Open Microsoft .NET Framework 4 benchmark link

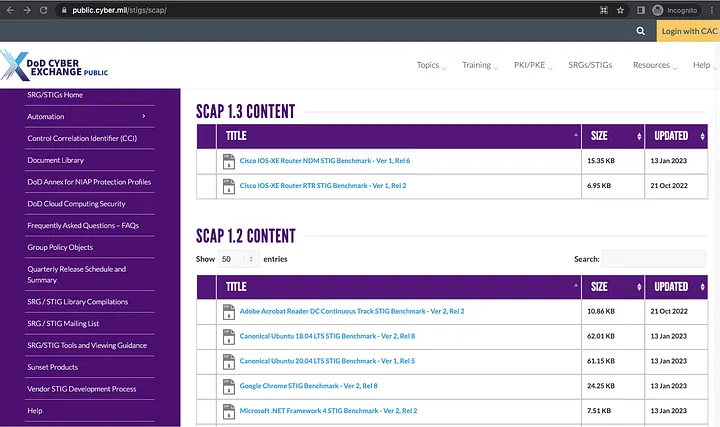coord(328,410)
